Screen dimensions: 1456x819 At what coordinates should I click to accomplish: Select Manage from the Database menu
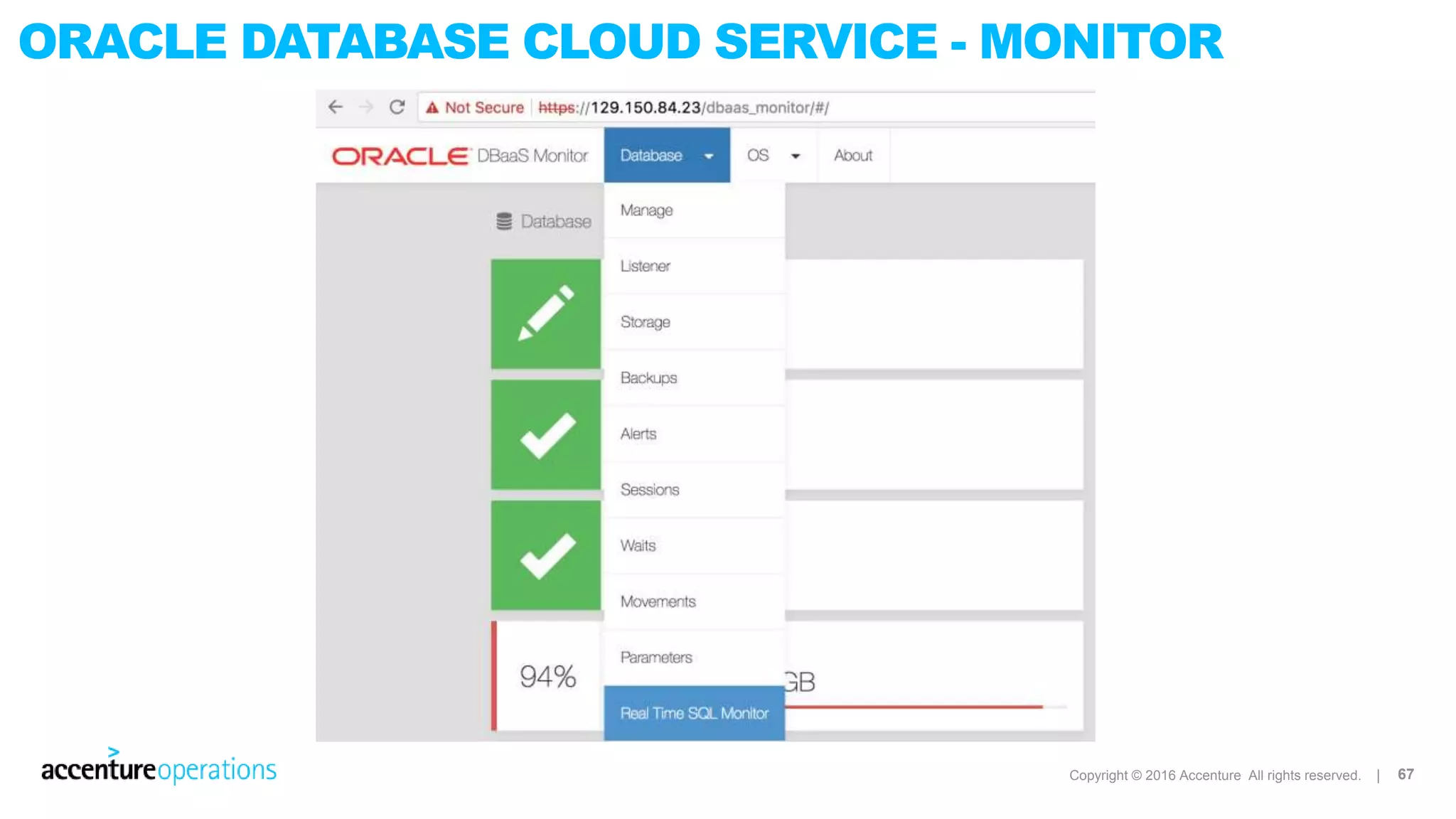click(695, 210)
